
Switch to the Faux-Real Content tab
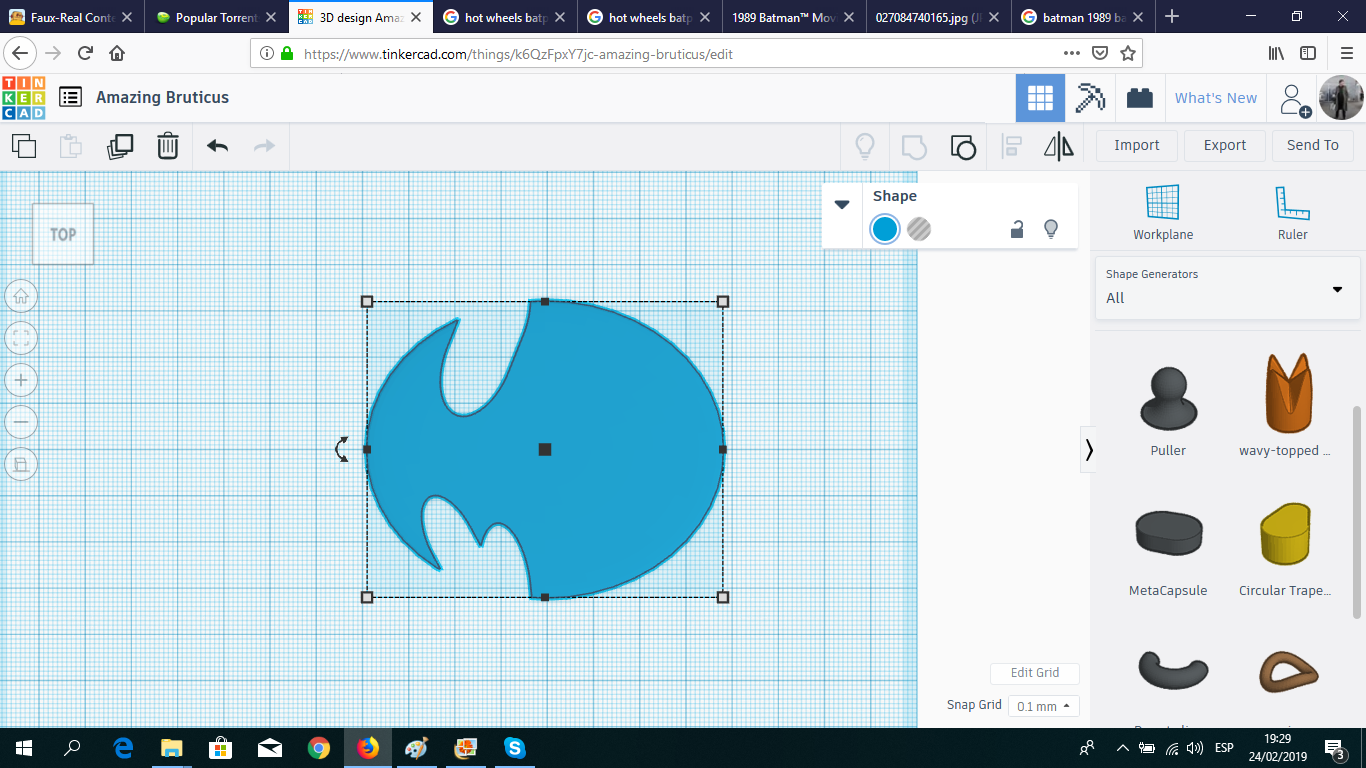[x=72, y=17]
